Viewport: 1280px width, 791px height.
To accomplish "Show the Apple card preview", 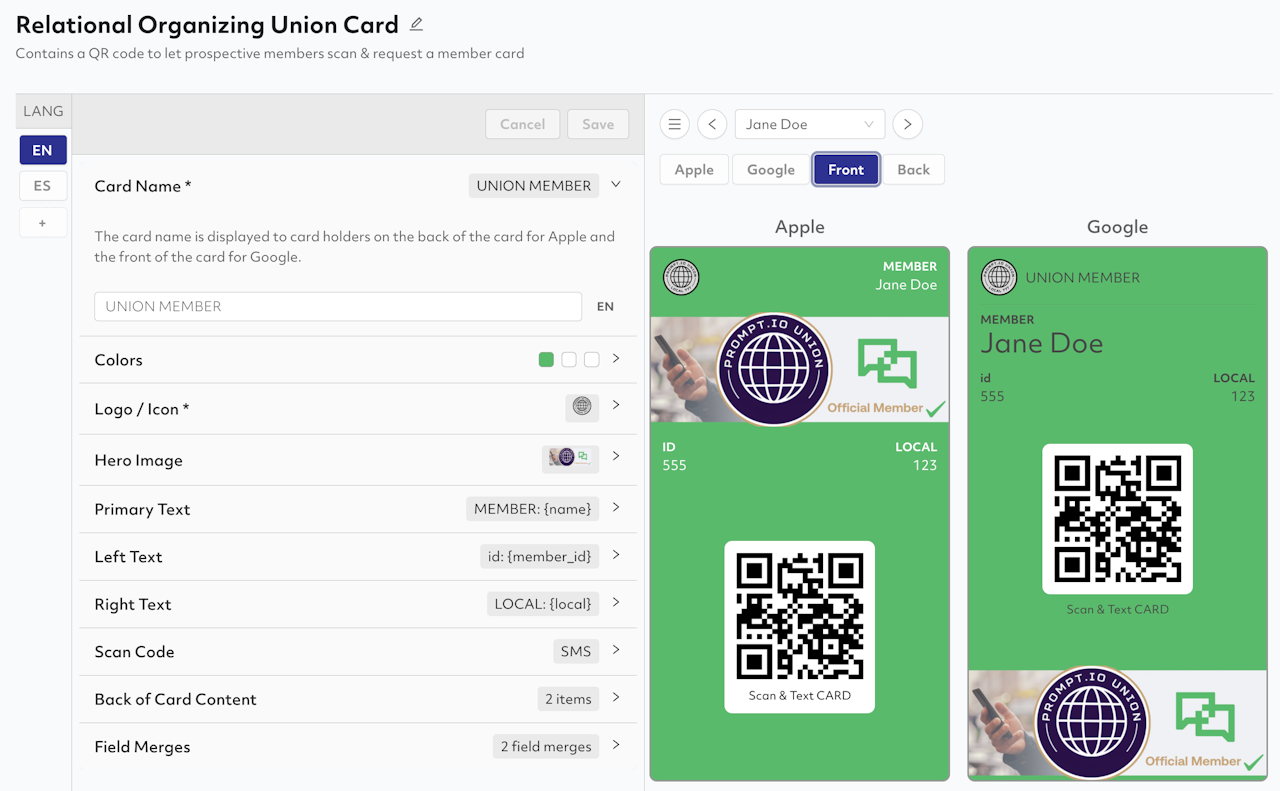I will [694, 170].
